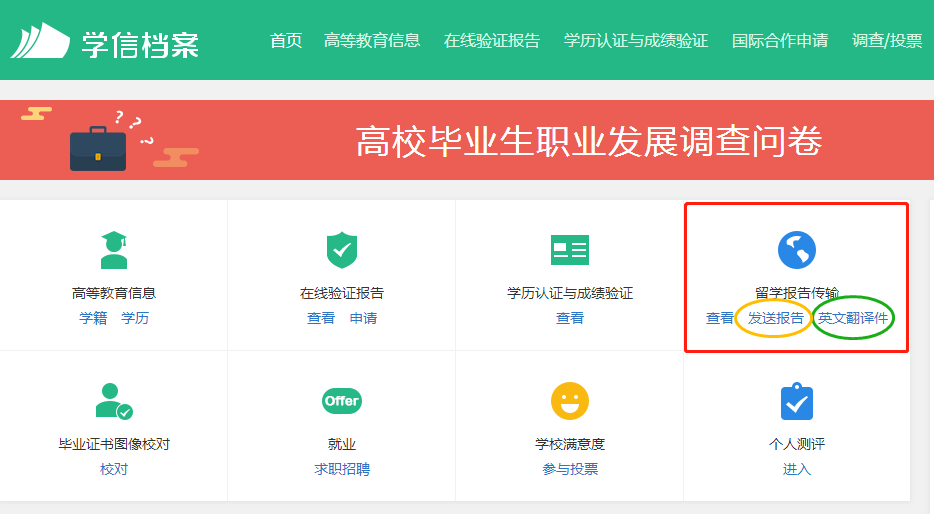
Task: Select 调查/投票 in the top menu
Action: click(x=887, y=41)
